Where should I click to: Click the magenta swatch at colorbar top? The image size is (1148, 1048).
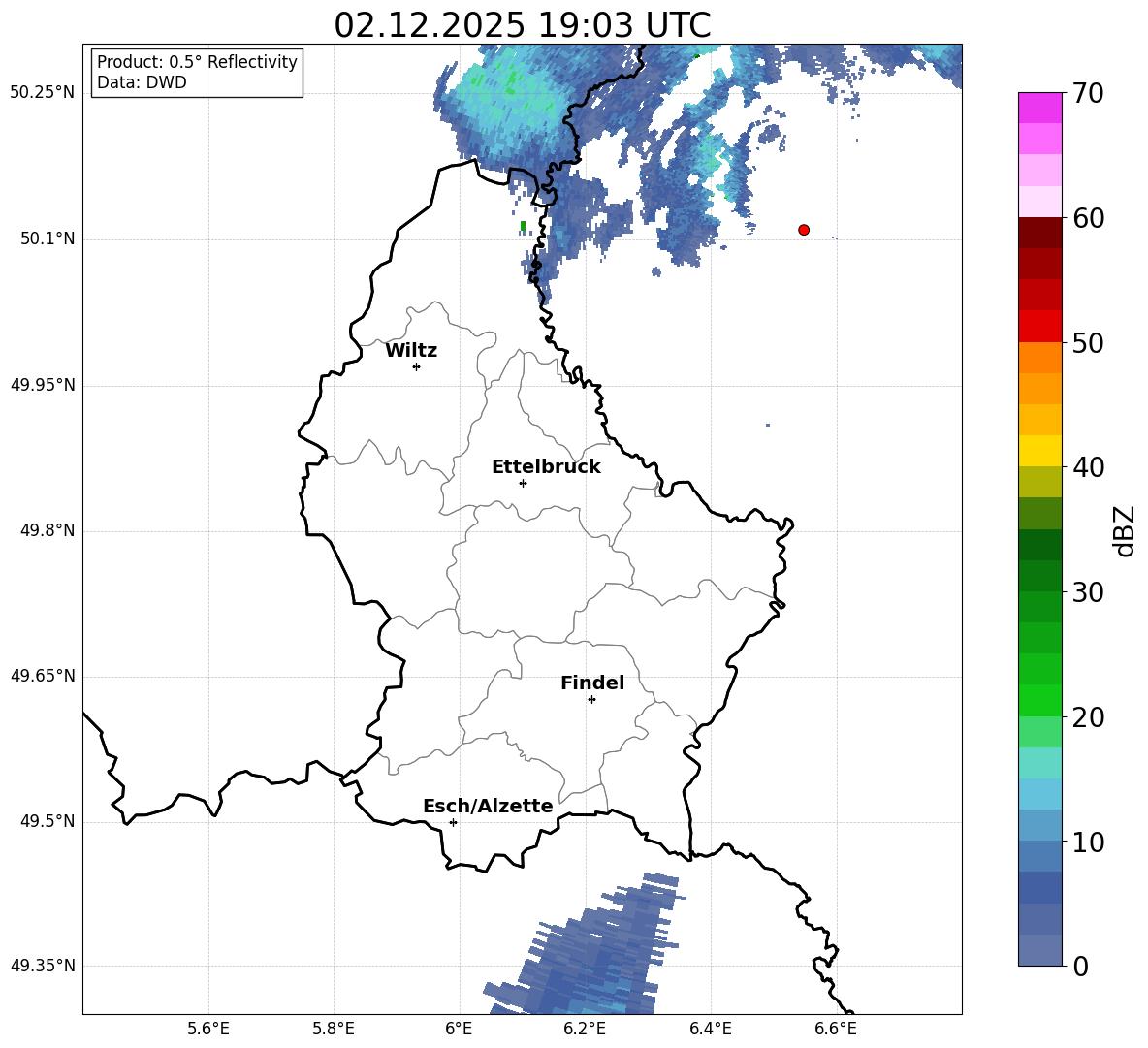(x=1039, y=108)
